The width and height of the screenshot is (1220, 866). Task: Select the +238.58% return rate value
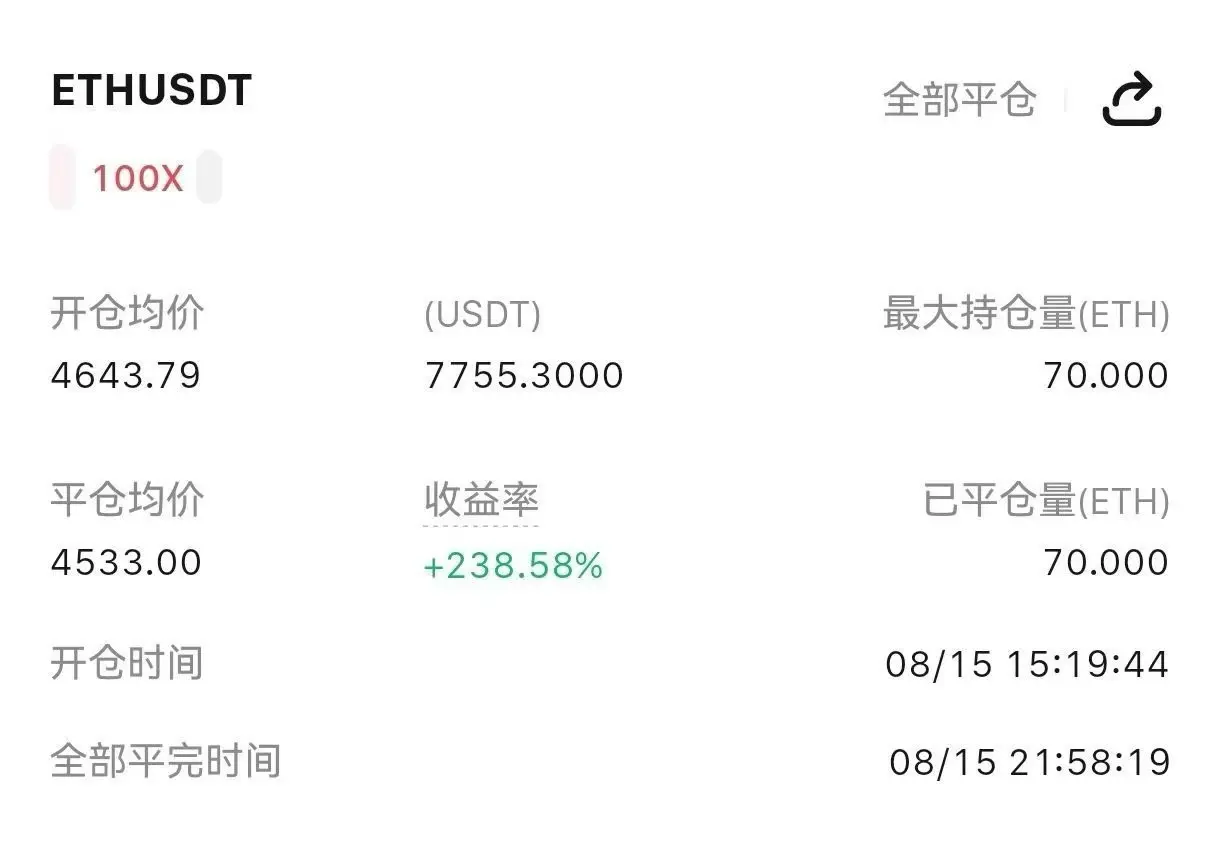pos(513,566)
